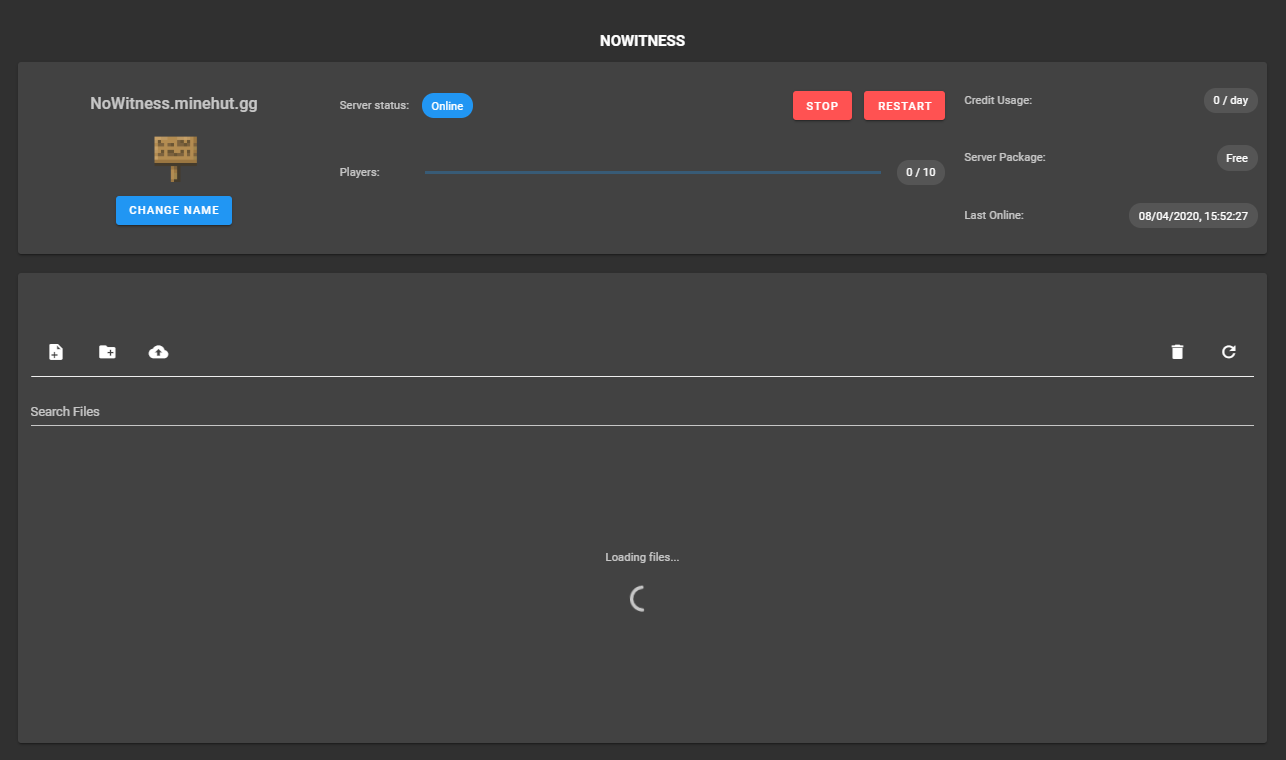Upload a file using the cloud upload icon
The image size is (1286, 760).
click(158, 352)
